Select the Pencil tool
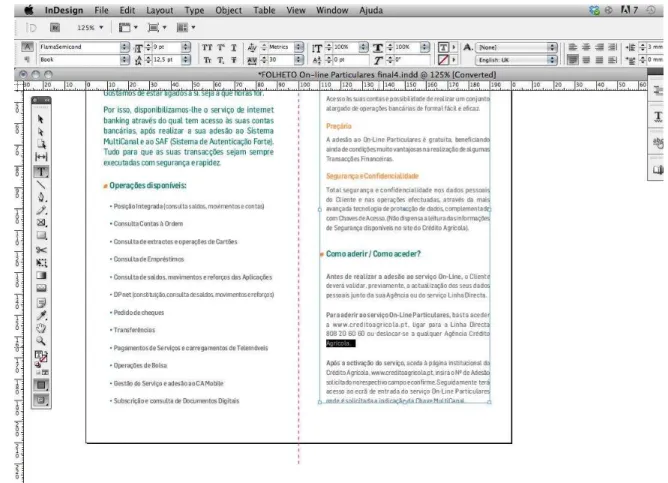 (41, 210)
